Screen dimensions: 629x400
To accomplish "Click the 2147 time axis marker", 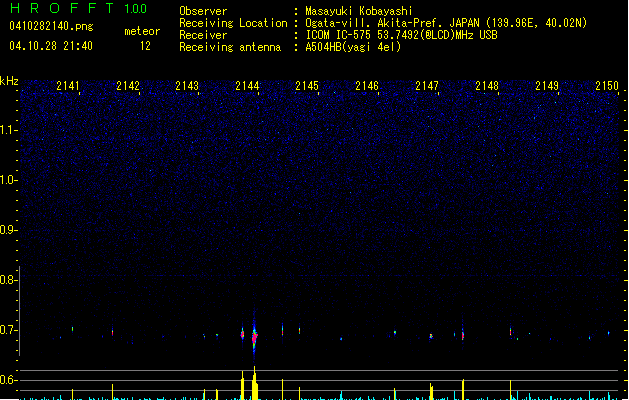I will 427,85.
